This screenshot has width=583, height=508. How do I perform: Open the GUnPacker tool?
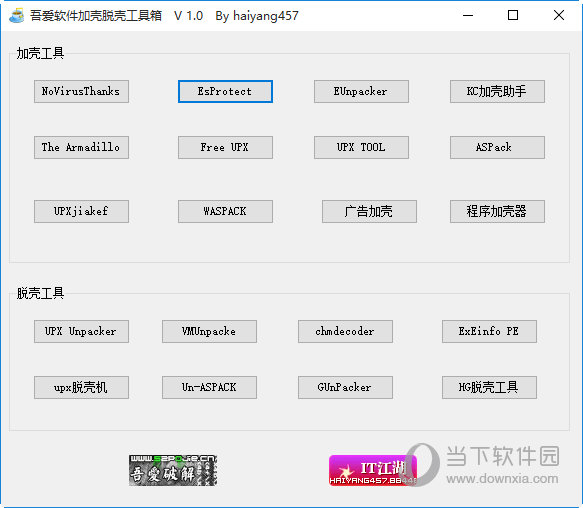[x=345, y=388]
